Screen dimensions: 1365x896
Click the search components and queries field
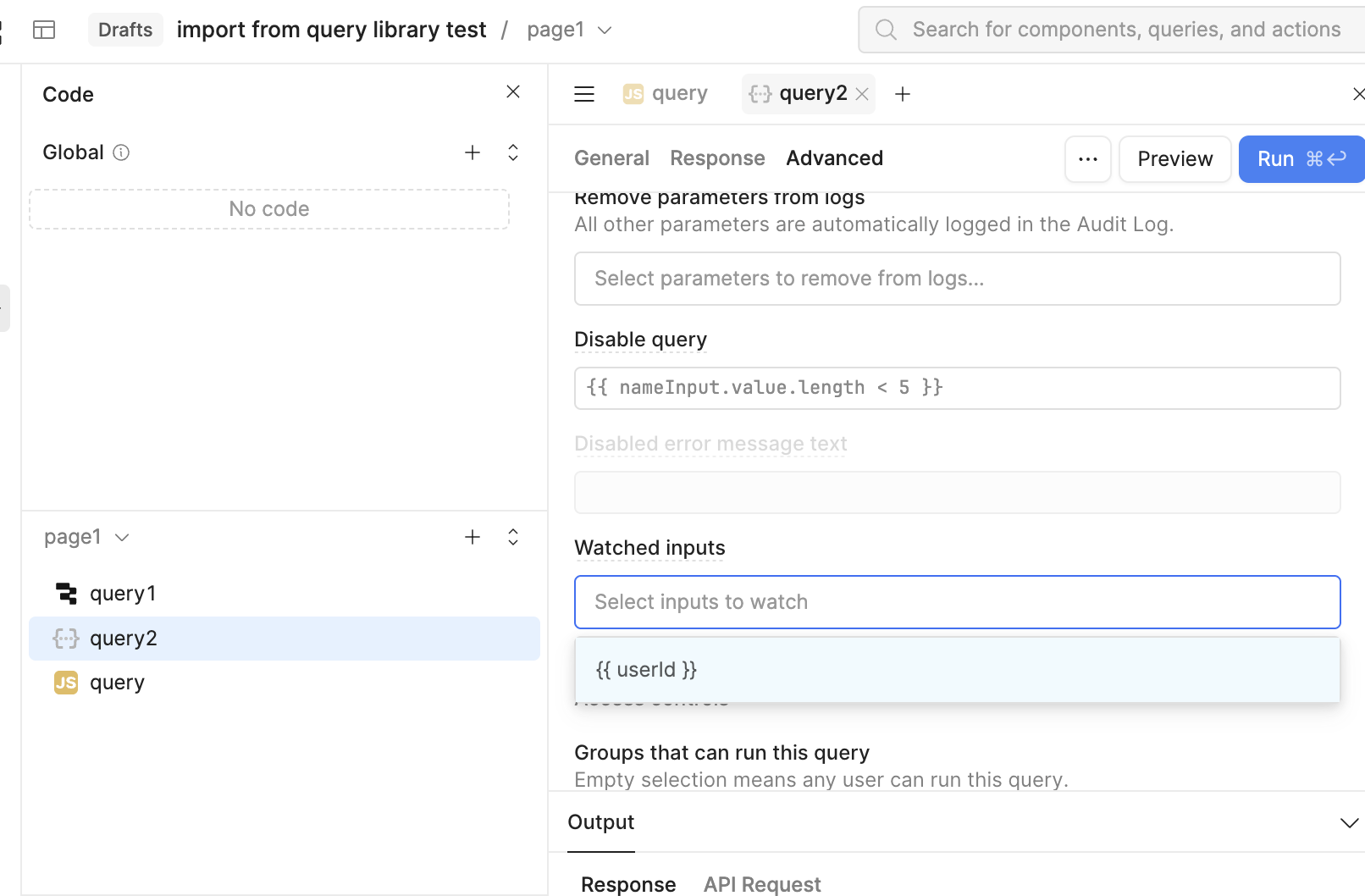coord(1112,30)
